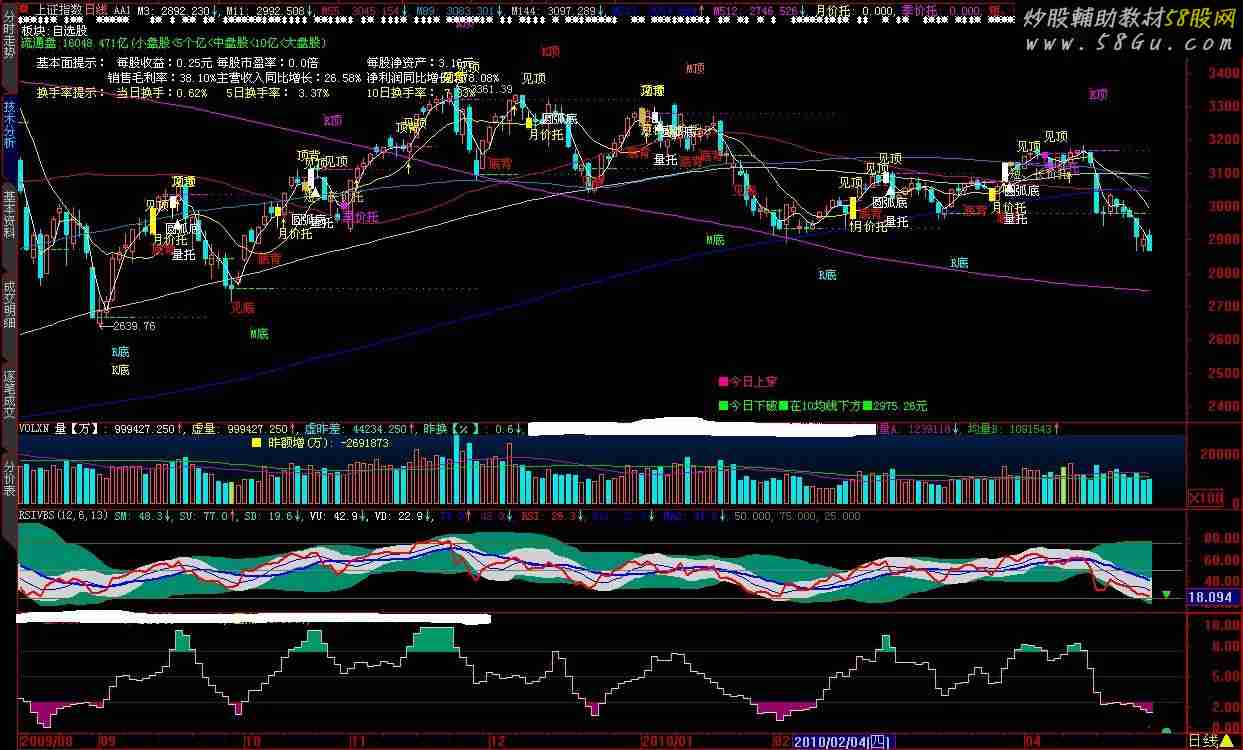Click the magenta square beside 今日上穿

coord(724,381)
